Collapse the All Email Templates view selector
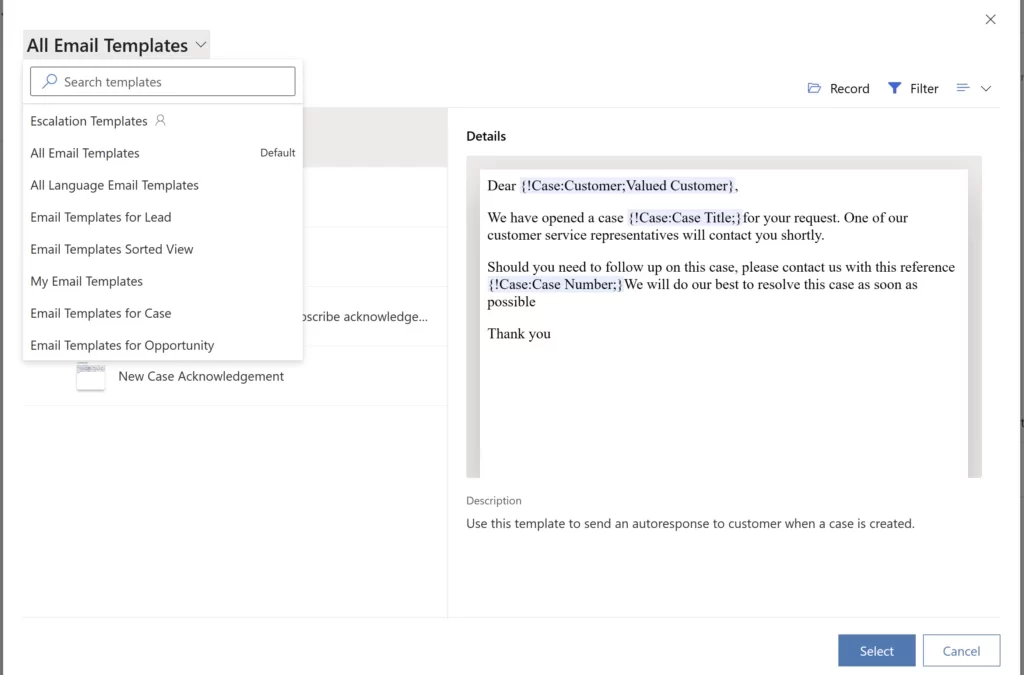Image resolution: width=1024 pixels, height=675 pixels. coord(116,45)
